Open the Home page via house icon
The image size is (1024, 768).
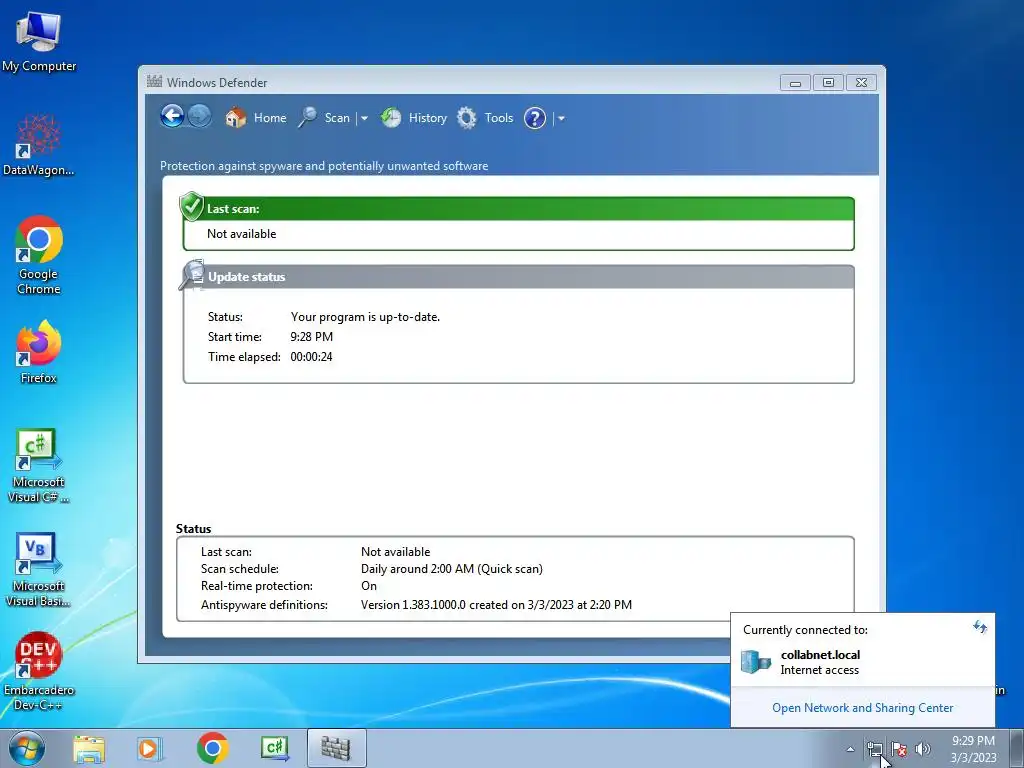235,118
